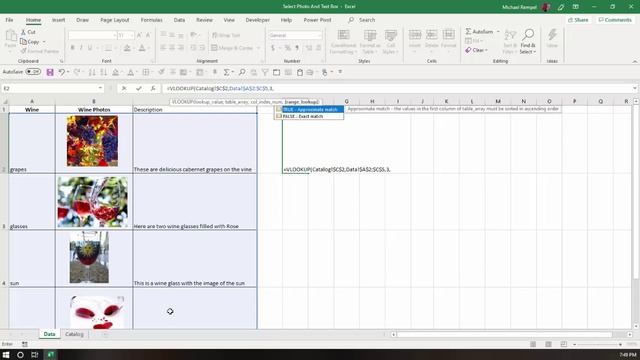This screenshot has height=360, width=640.
Task: Open the Power Pivot tab
Action: [x=317, y=20]
